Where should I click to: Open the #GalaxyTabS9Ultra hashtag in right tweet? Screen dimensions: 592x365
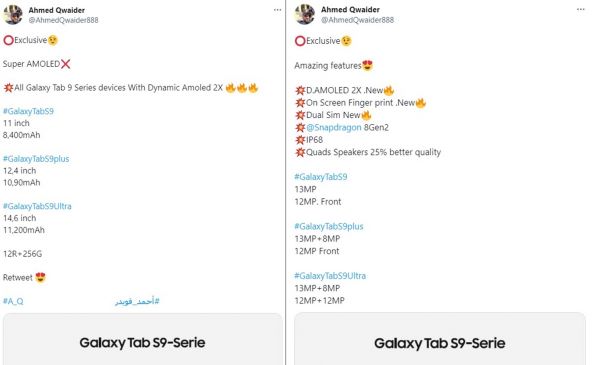pyautogui.click(x=330, y=276)
